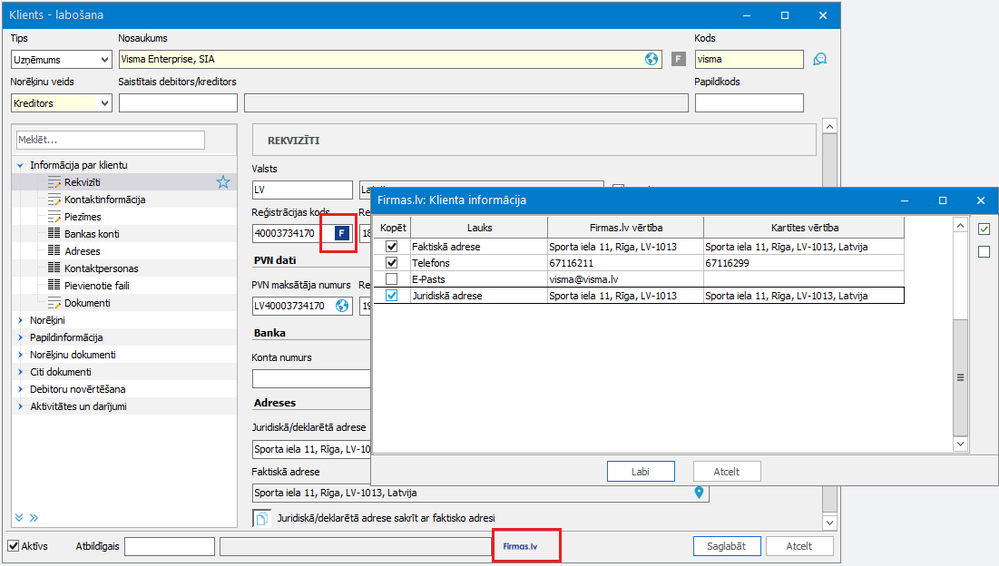Click Labi button in Firmas.lv dialog
This screenshot has width=999, height=566.
click(640, 471)
